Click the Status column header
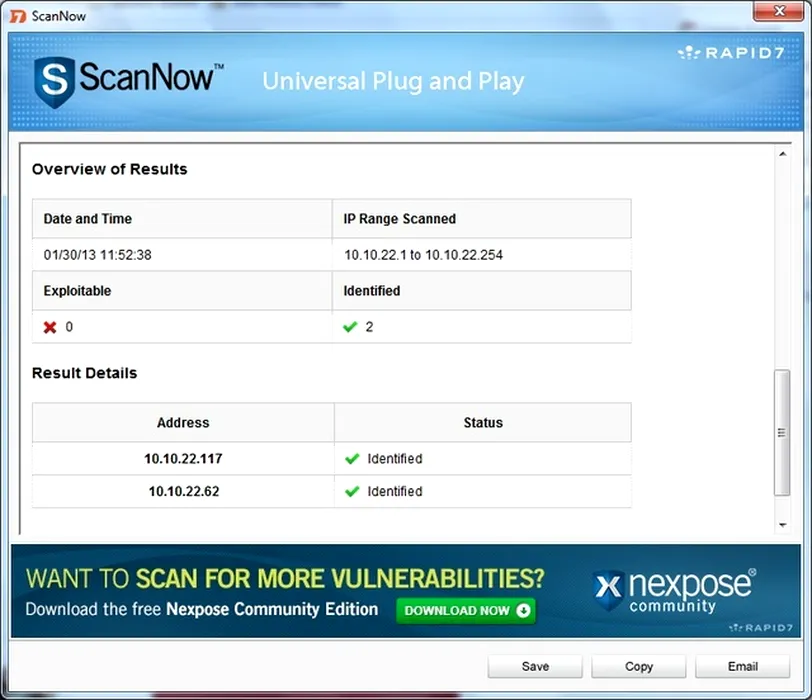The image size is (812, 700). (x=482, y=423)
